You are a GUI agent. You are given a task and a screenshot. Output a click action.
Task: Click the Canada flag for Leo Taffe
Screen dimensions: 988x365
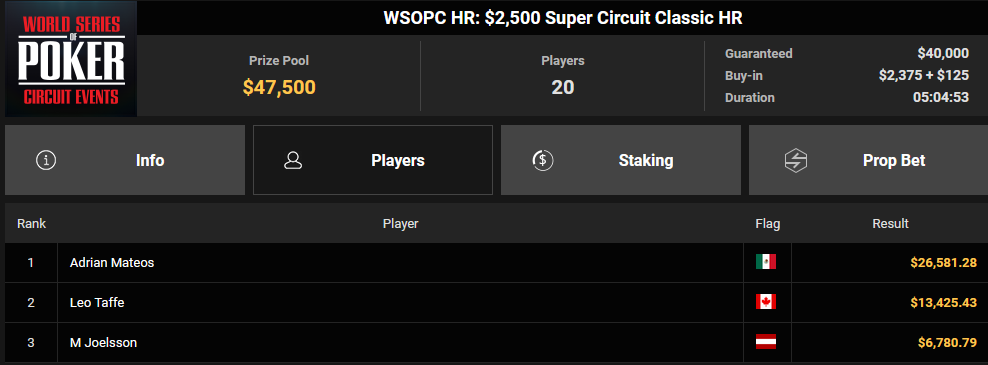point(766,303)
